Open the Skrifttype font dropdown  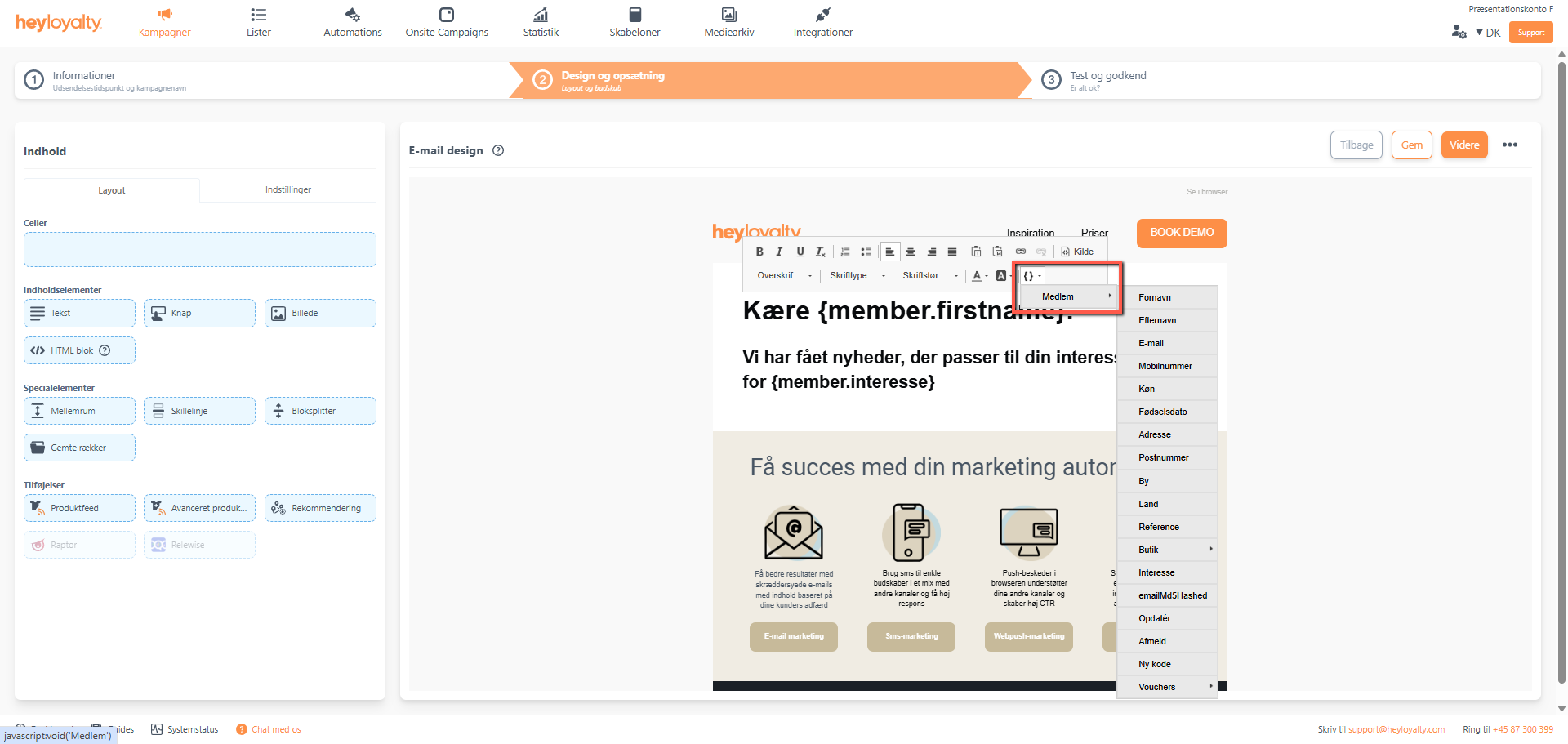(857, 276)
